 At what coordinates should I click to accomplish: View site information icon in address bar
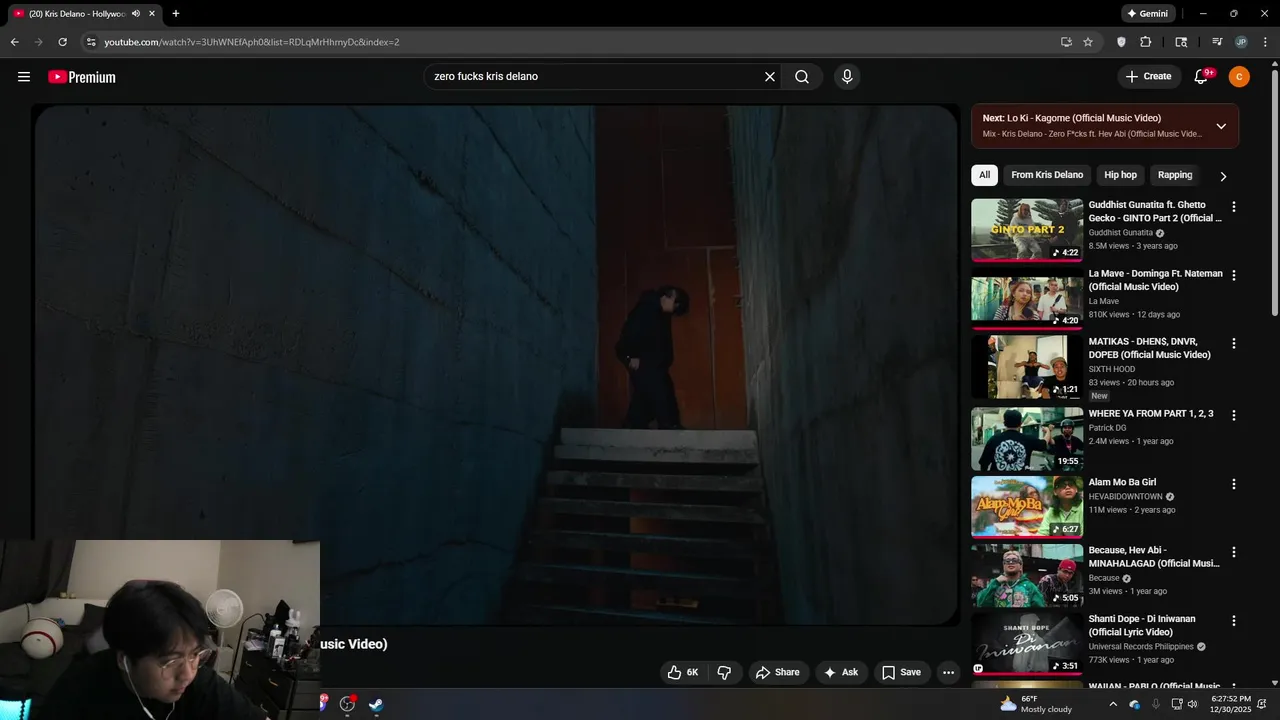(91, 42)
